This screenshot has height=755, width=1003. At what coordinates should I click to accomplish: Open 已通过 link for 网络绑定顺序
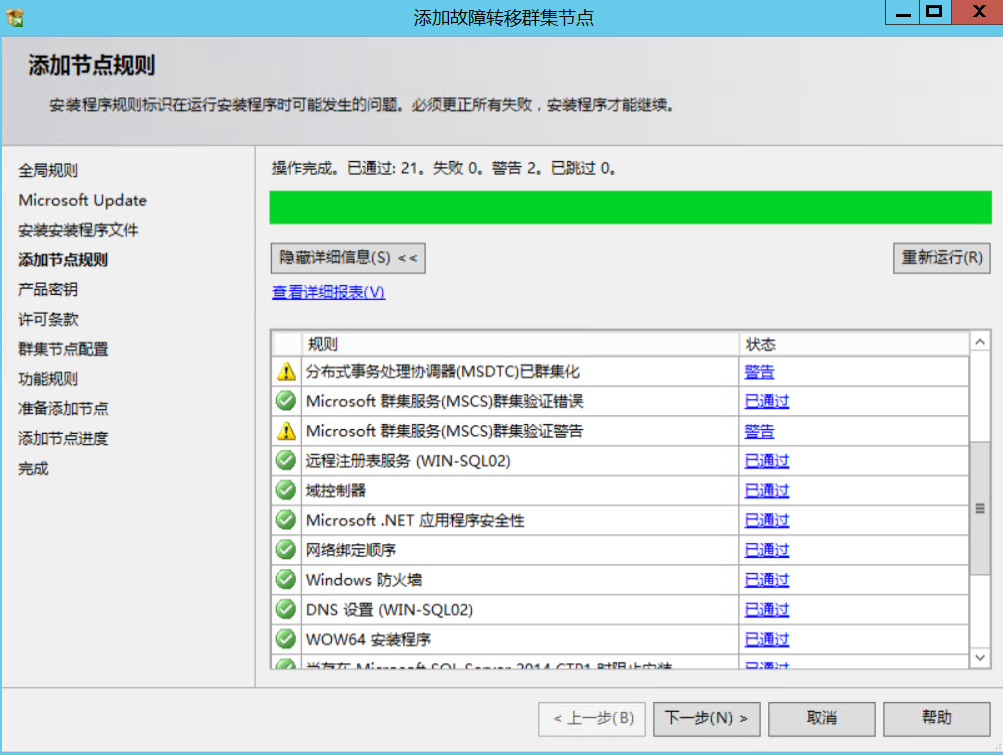[x=767, y=550]
